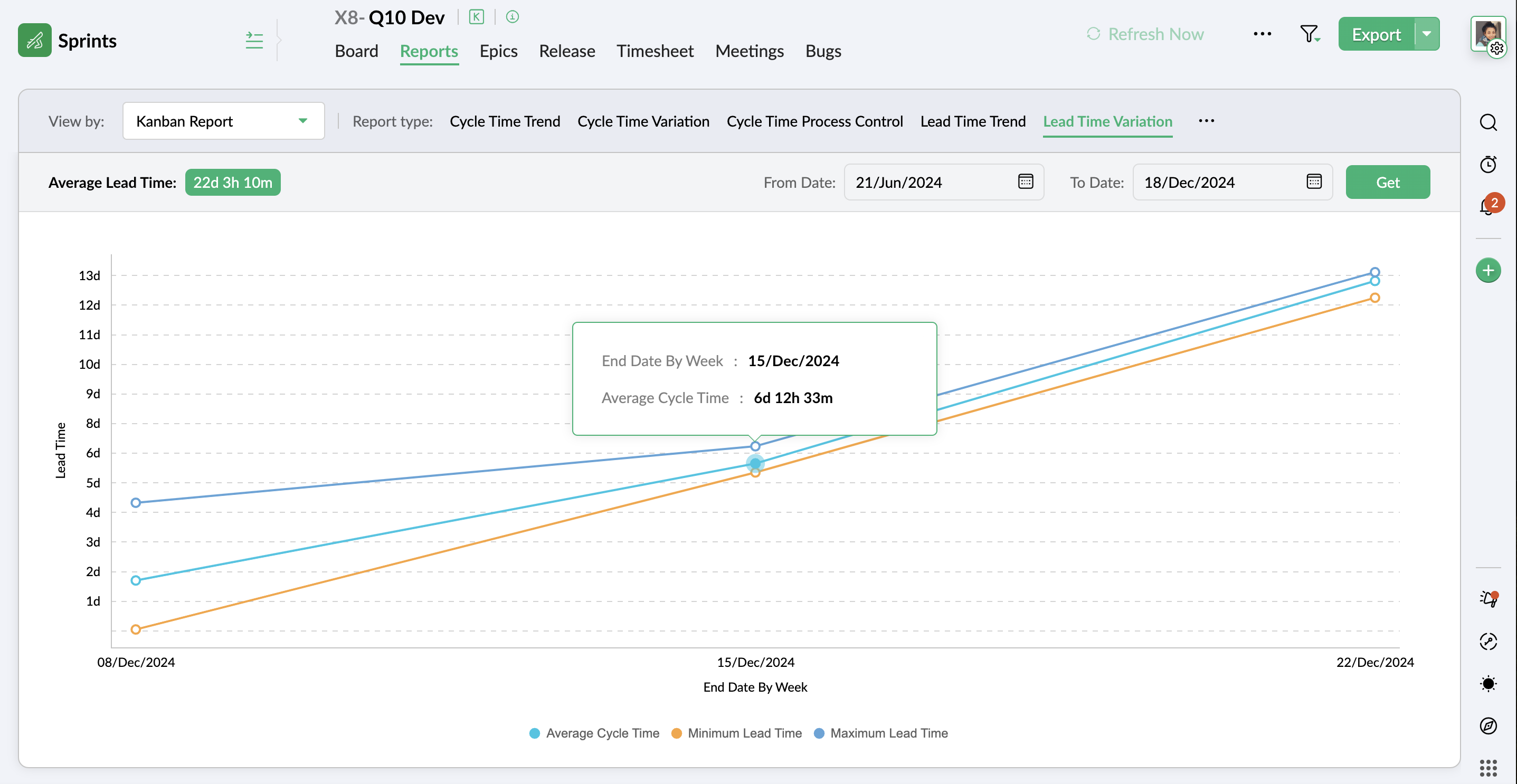
Task: Click the Export button
Action: point(1376,34)
